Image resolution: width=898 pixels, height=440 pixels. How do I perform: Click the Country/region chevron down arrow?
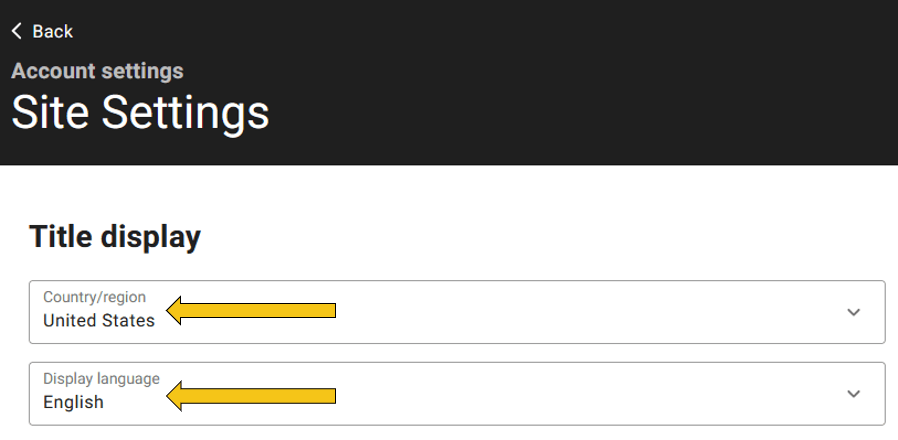[853, 312]
